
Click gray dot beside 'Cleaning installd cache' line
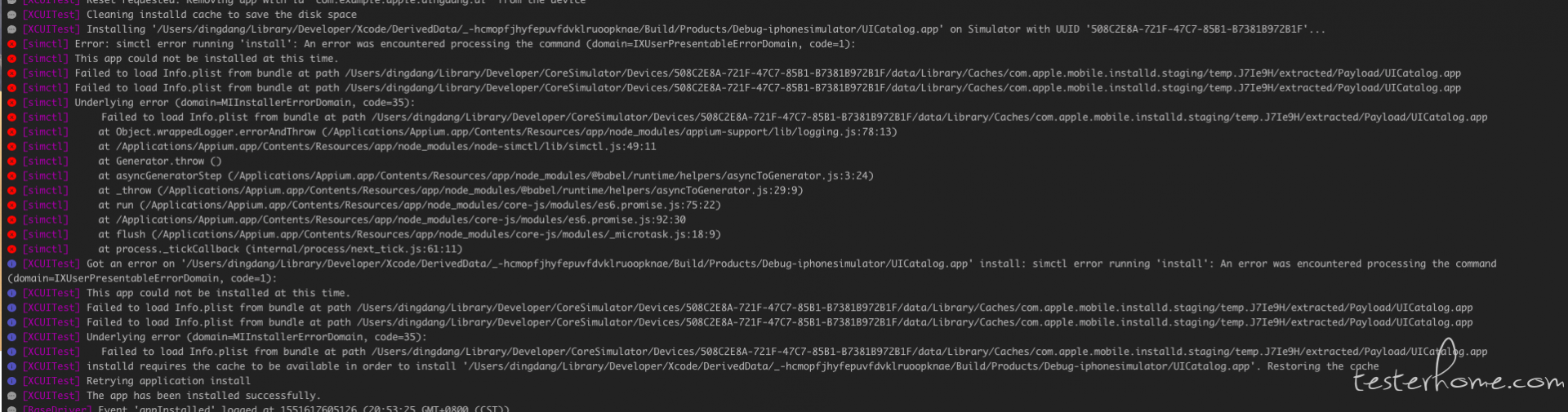11,15
